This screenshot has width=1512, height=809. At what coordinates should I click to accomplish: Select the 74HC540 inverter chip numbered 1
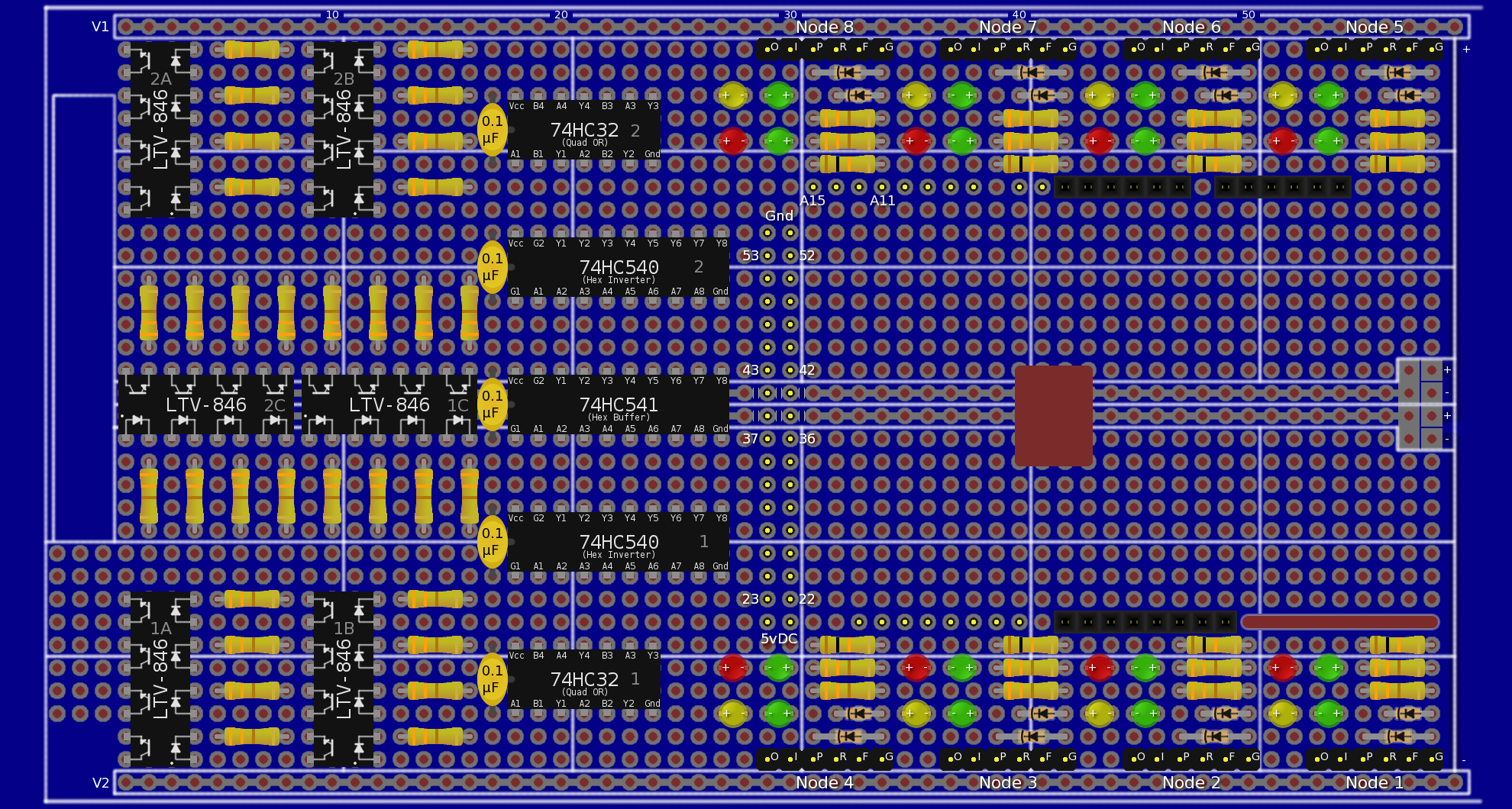(x=619, y=542)
